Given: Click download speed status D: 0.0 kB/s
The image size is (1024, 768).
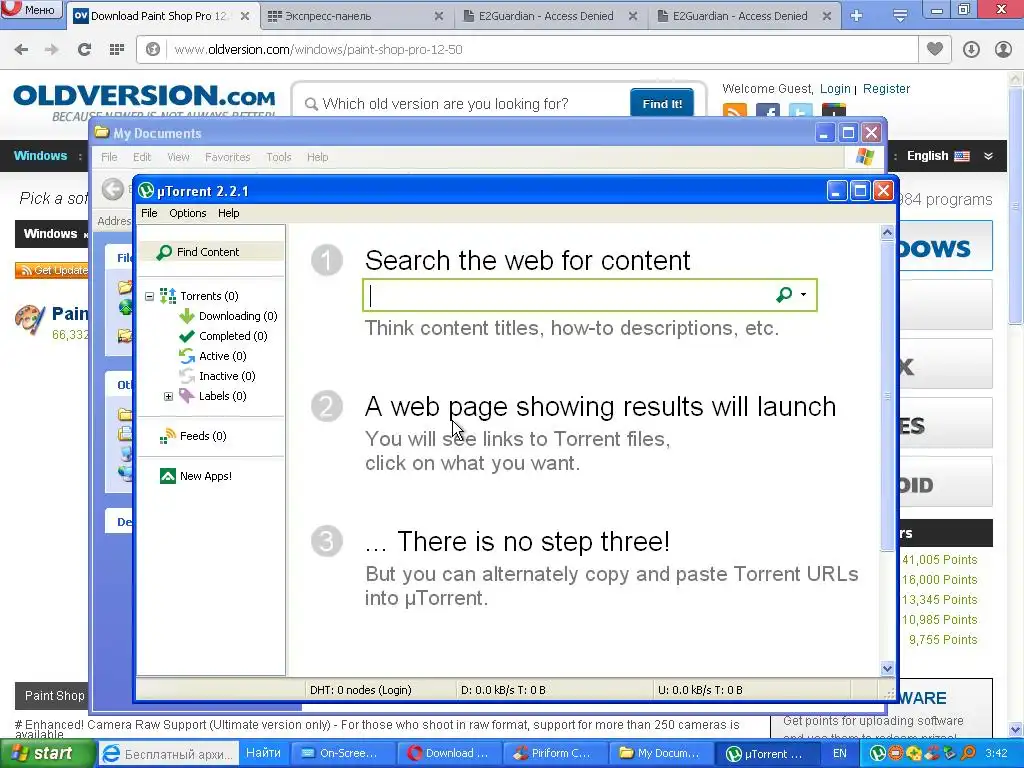Looking at the screenshot, I should point(503,690).
